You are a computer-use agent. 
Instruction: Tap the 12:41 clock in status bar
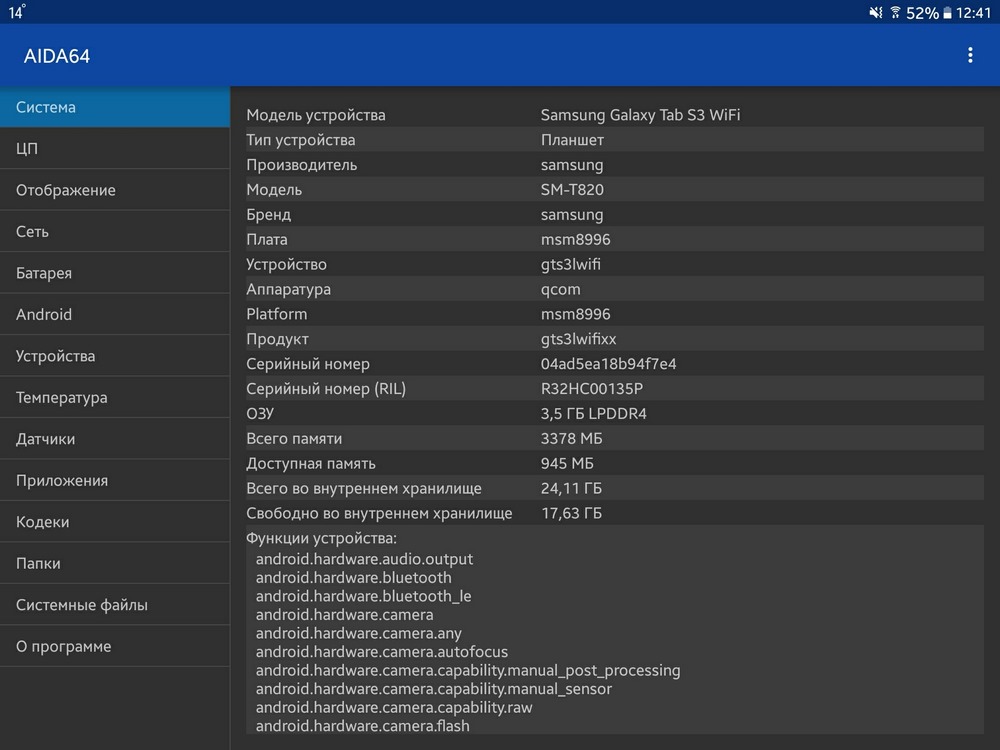973,13
